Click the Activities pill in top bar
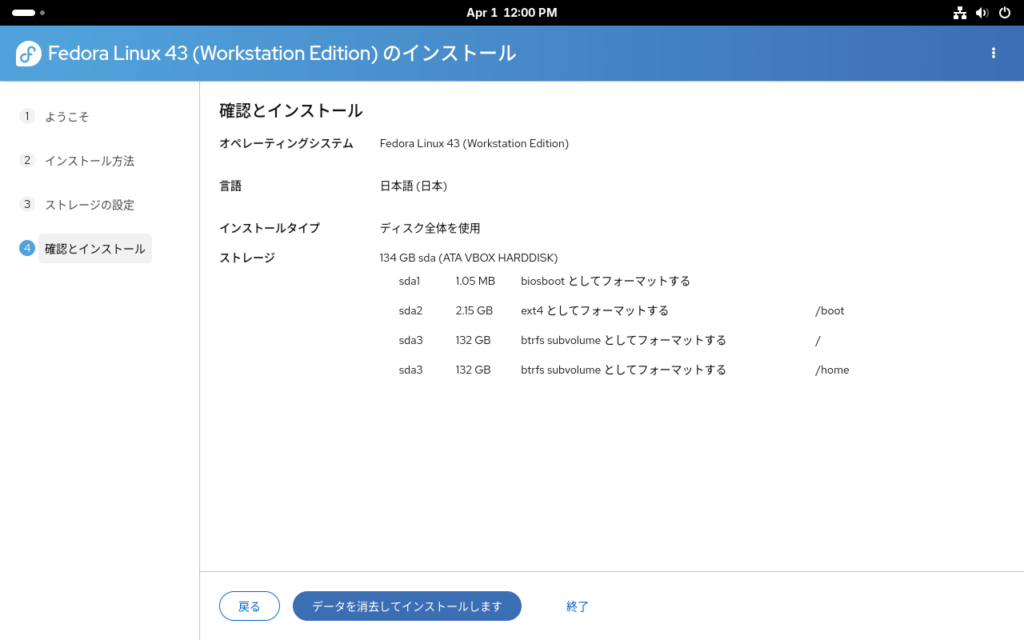The width and height of the screenshot is (1024, 640). [25, 13]
